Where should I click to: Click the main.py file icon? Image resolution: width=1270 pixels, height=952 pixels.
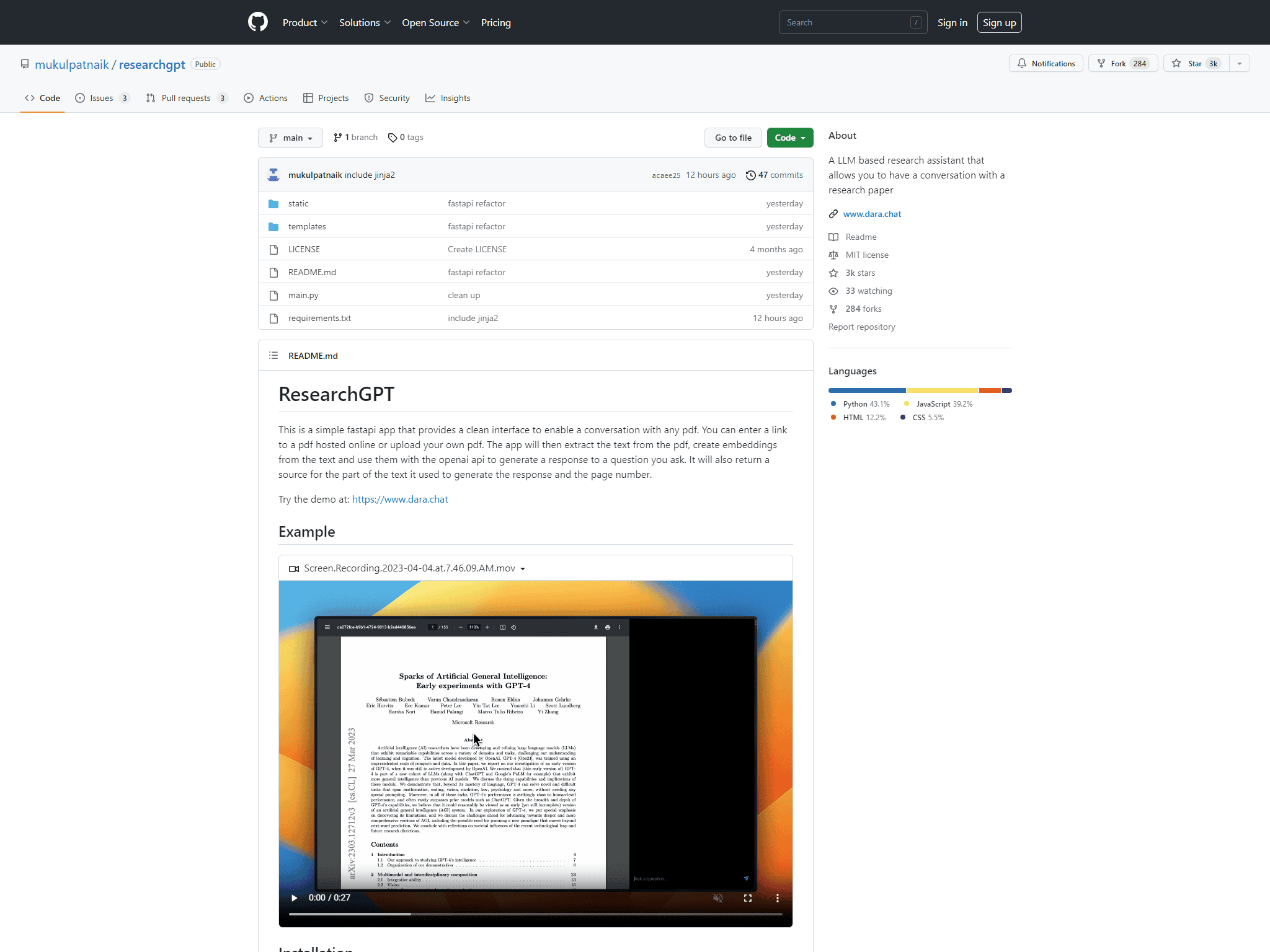[273, 295]
